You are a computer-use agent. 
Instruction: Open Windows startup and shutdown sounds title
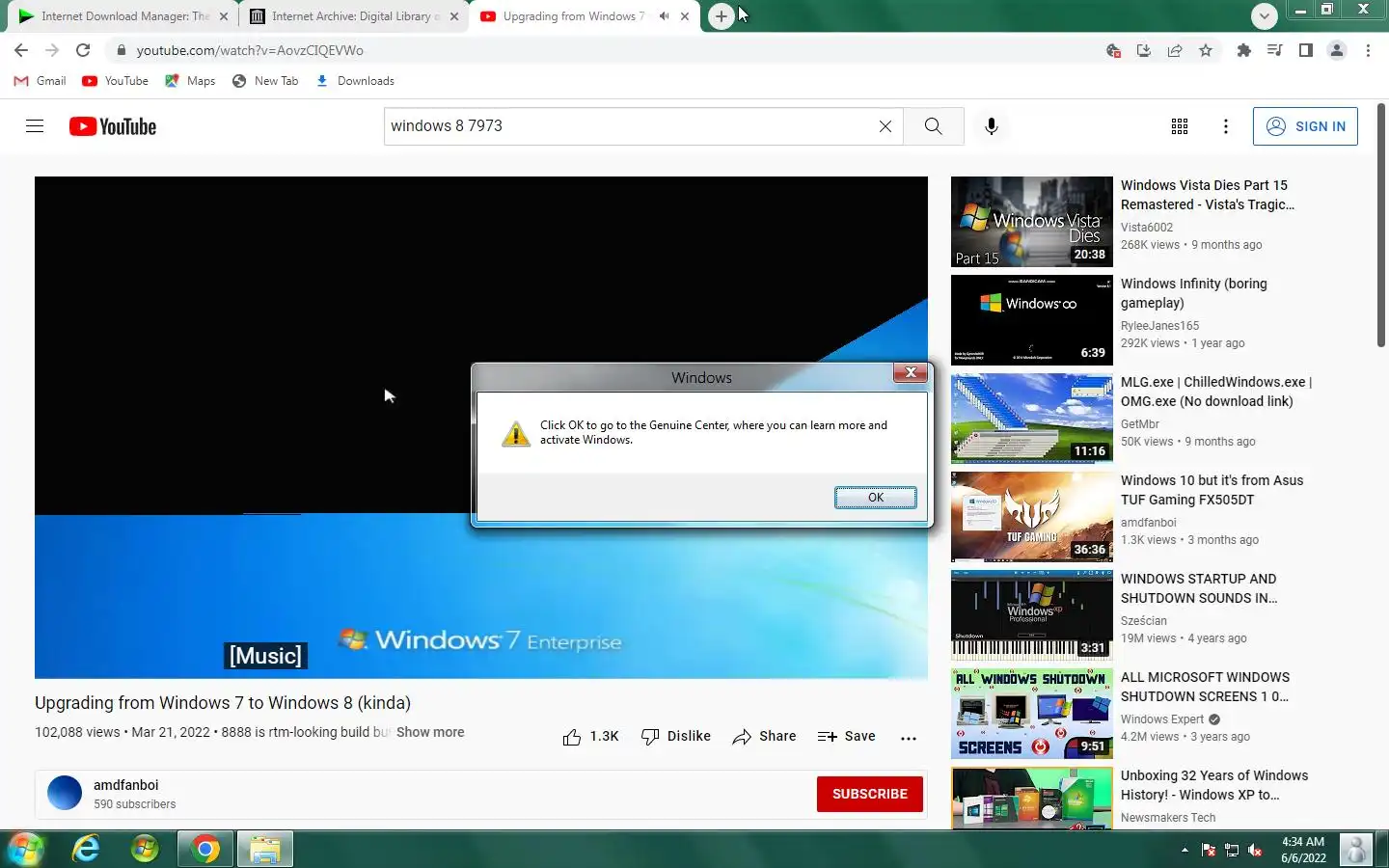1199,588
